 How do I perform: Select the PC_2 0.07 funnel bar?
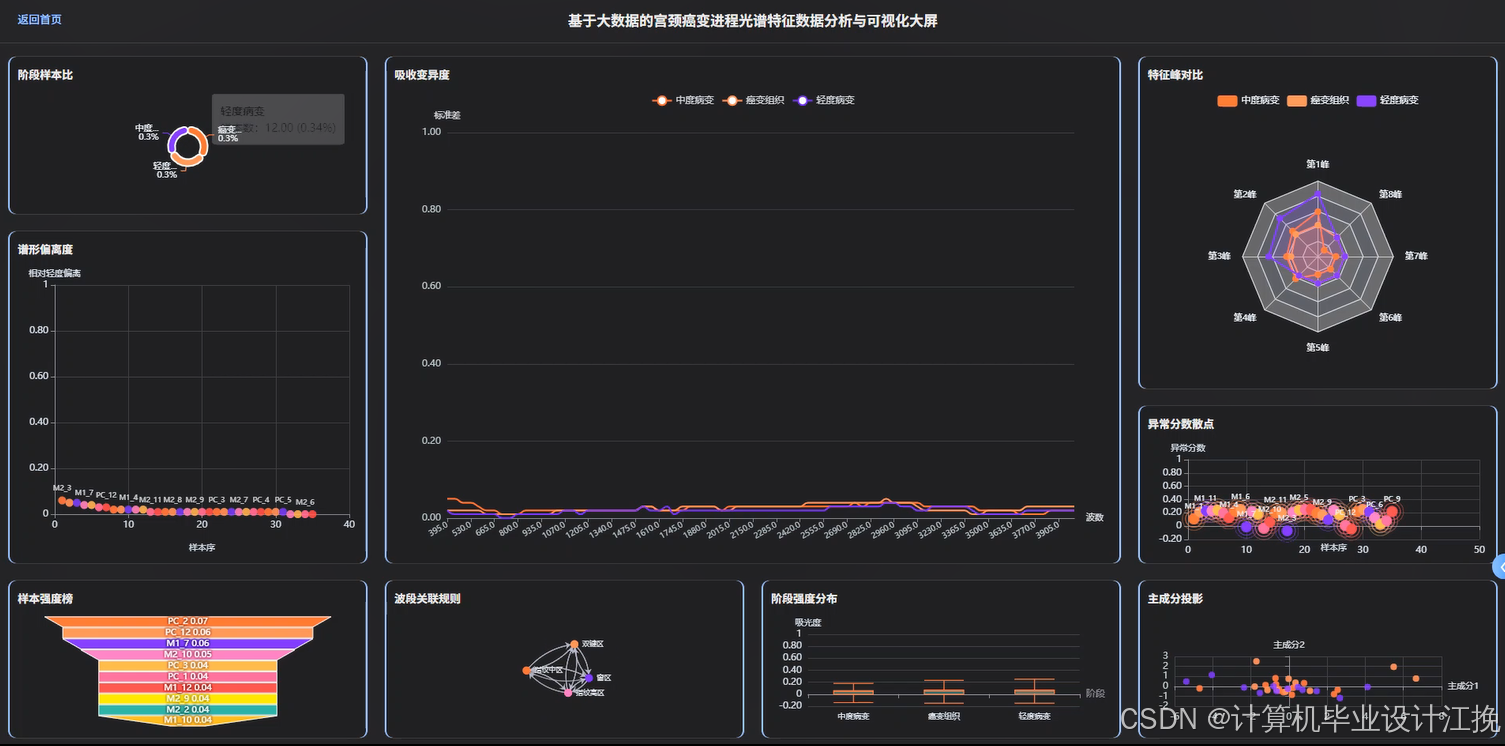point(187,621)
